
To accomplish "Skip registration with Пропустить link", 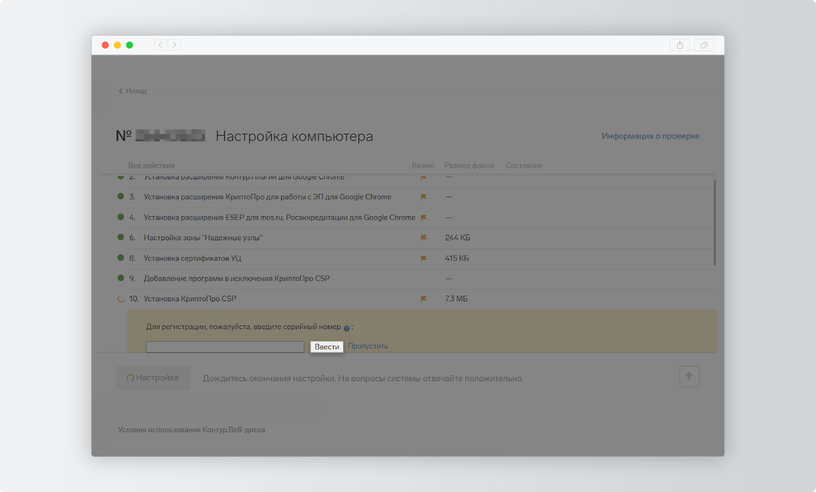I will [x=368, y=346].
